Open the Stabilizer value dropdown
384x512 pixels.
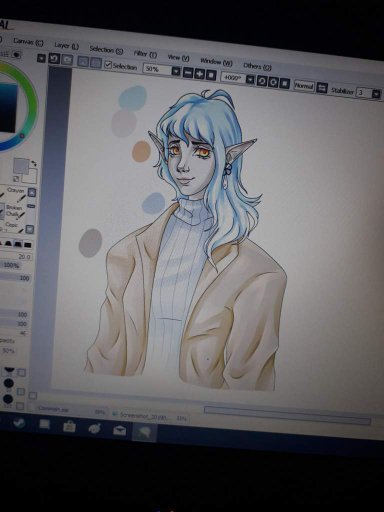coord(376,94)
